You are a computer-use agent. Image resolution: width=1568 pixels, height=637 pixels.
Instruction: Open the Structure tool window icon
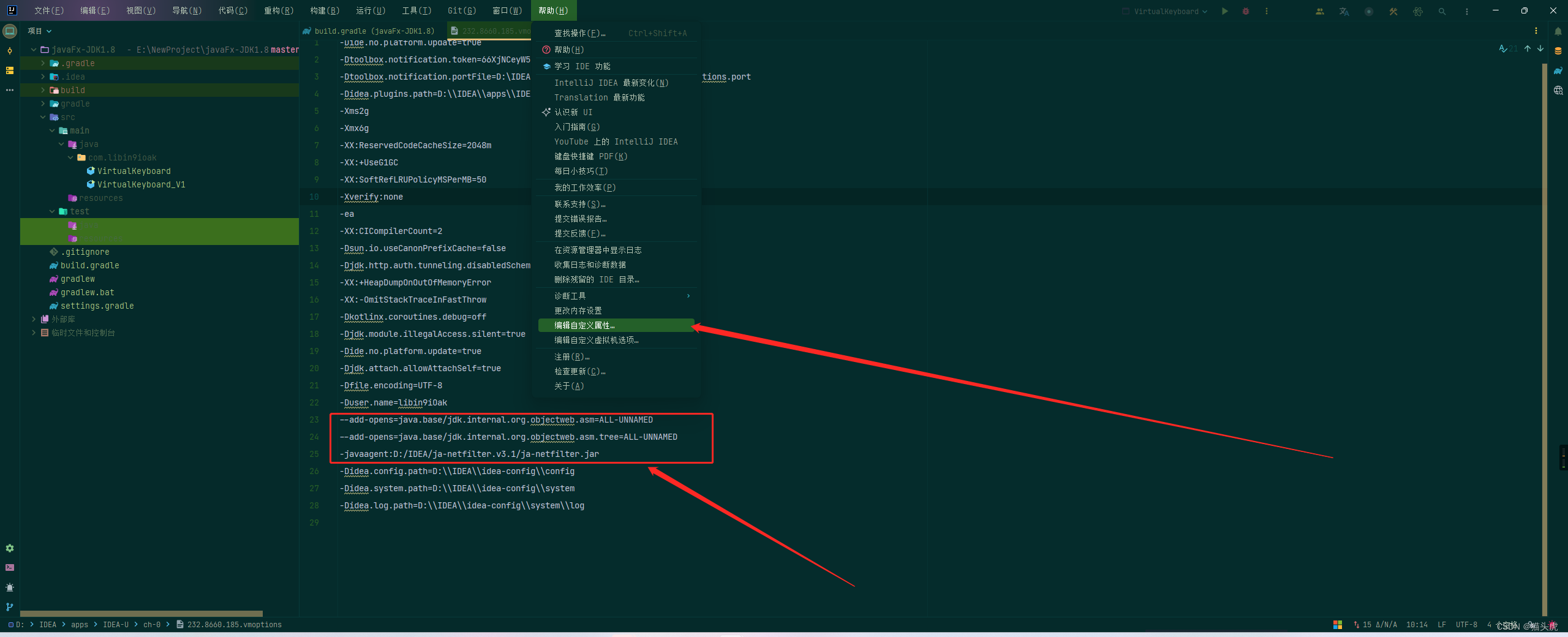pyautogui.click(x=10, y=70)
